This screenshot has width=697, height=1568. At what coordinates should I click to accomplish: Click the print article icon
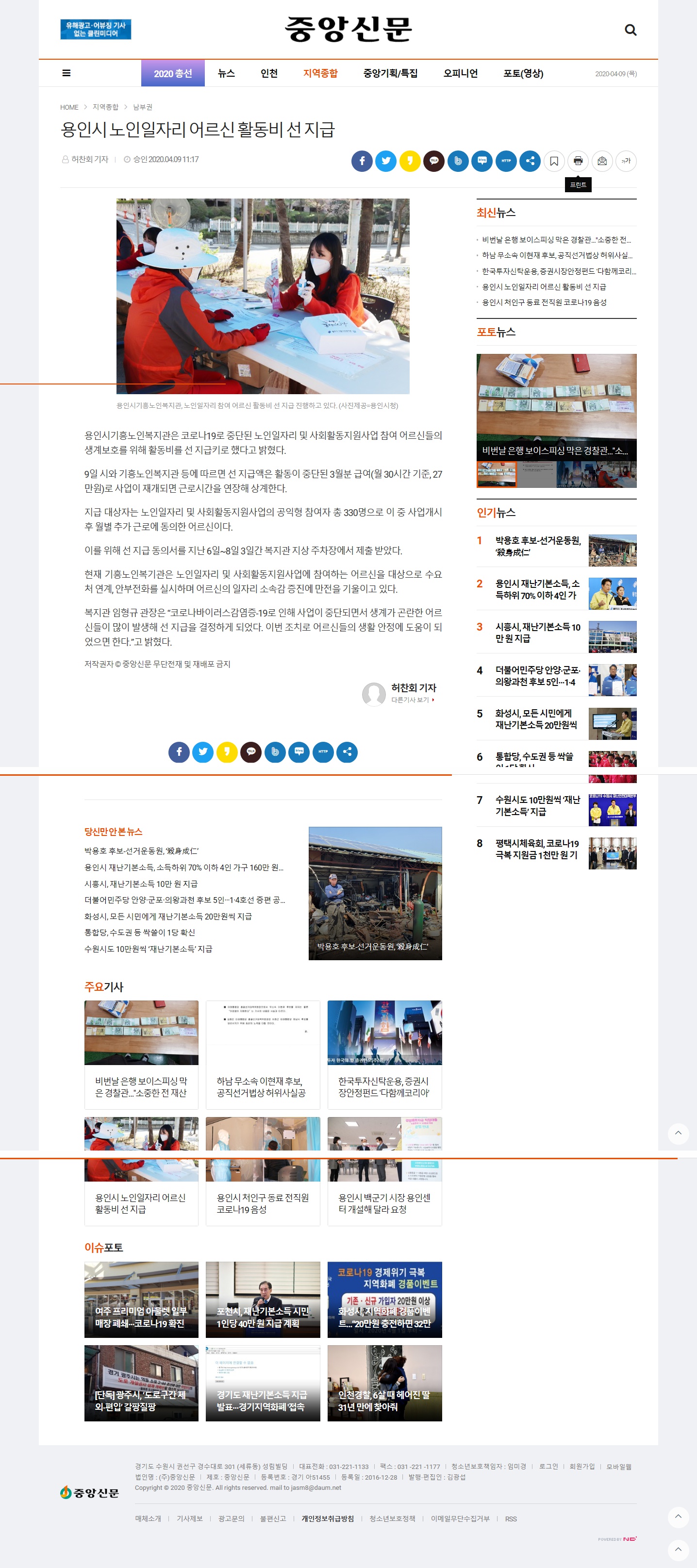point(578,161)
